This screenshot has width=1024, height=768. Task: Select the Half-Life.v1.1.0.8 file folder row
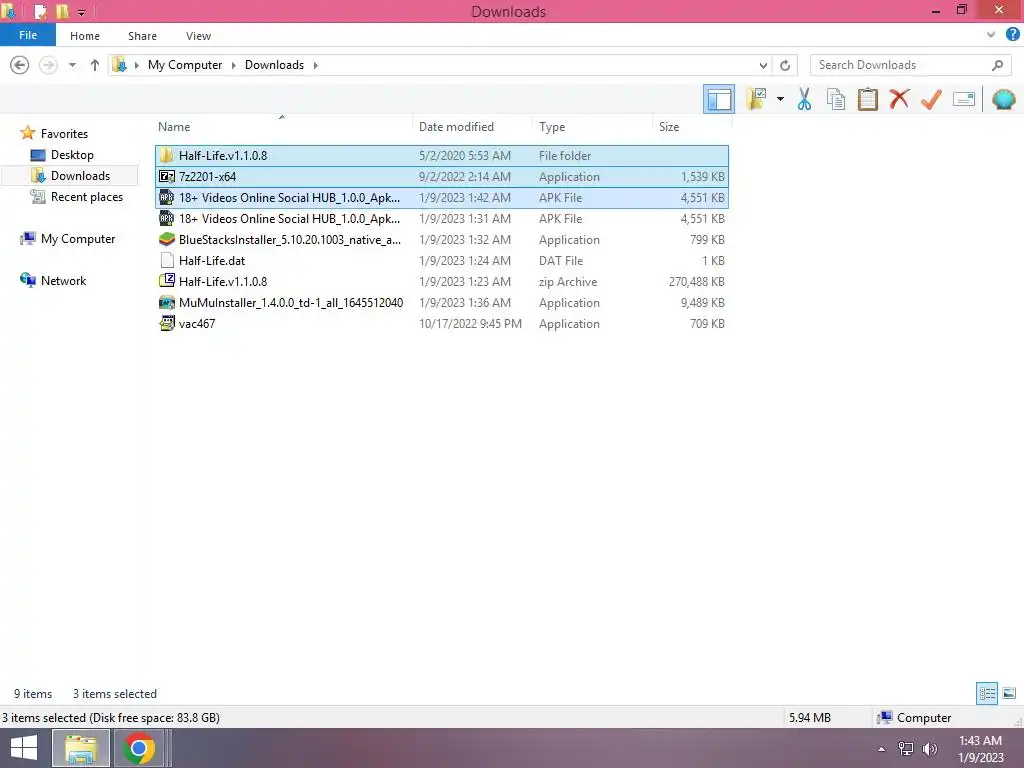tap(441, 155)
